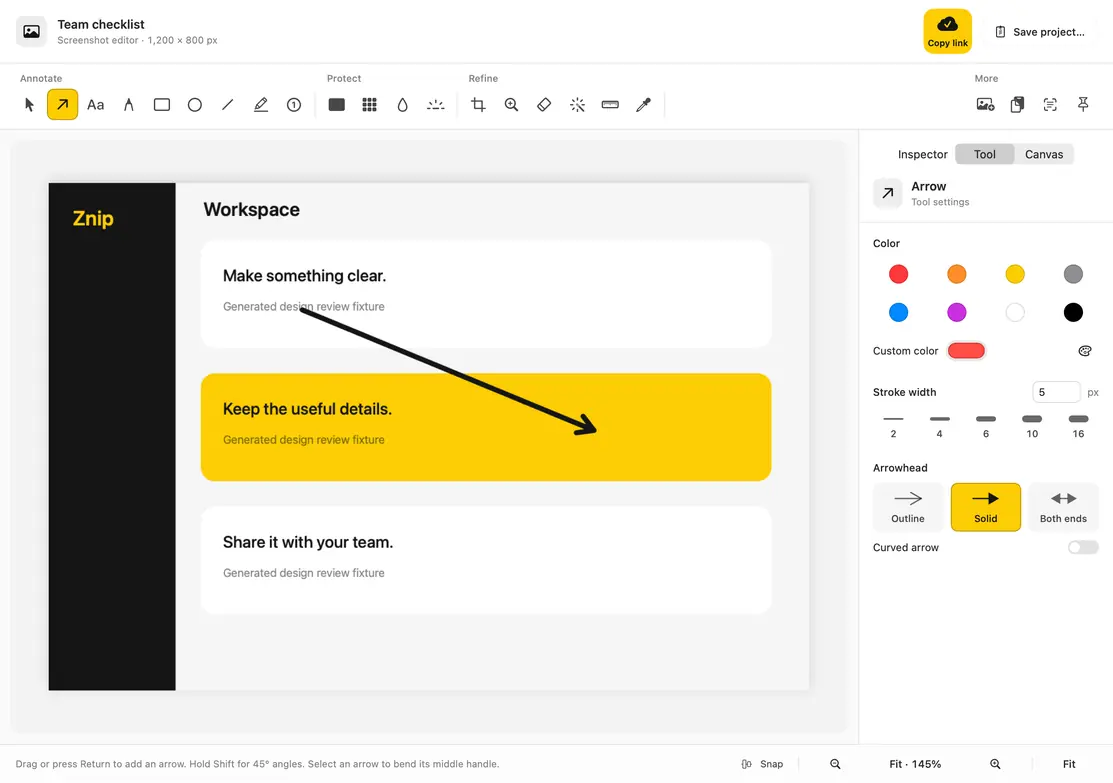Screen dimensions: 1113x783
Task: Select the compass-shaped callout tool
Action: point(128,105)
